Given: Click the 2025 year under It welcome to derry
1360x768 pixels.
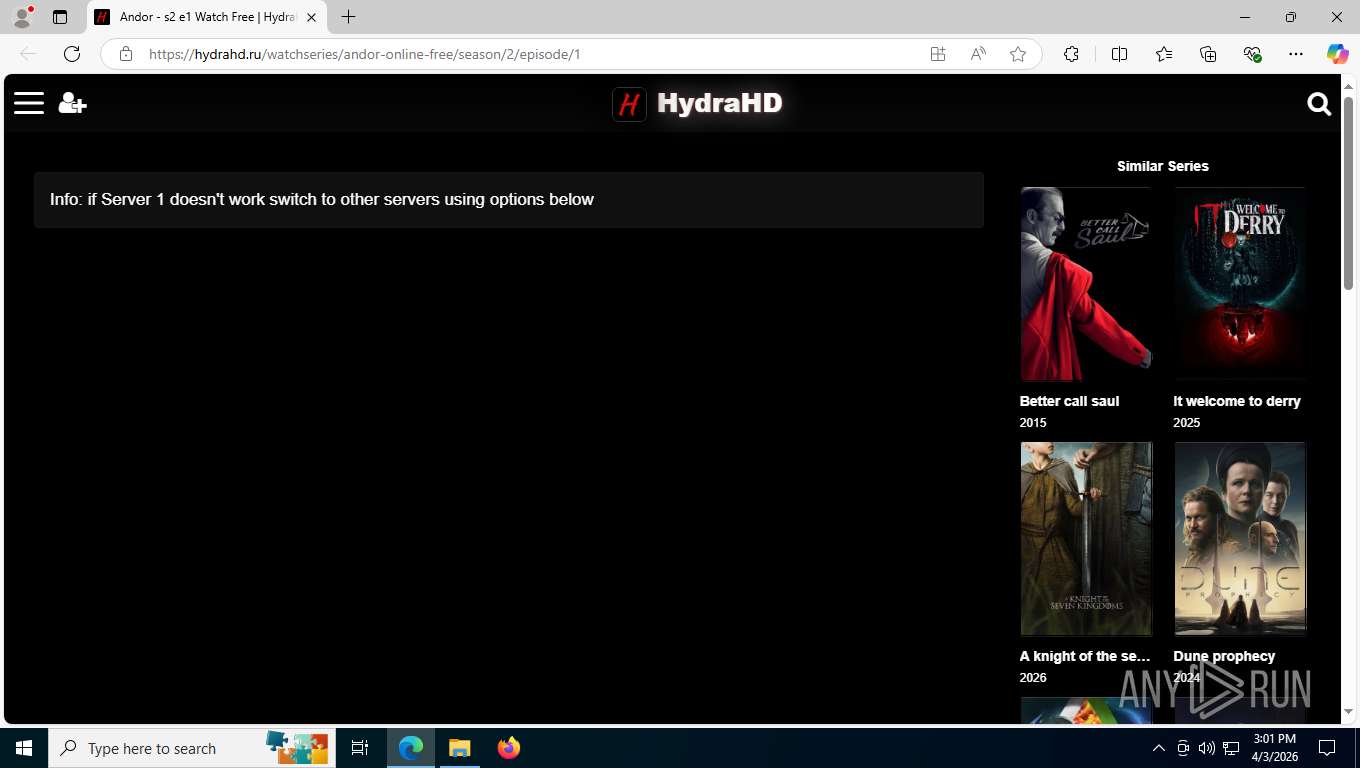Looking at the screenshot, I should (1187, 423).
